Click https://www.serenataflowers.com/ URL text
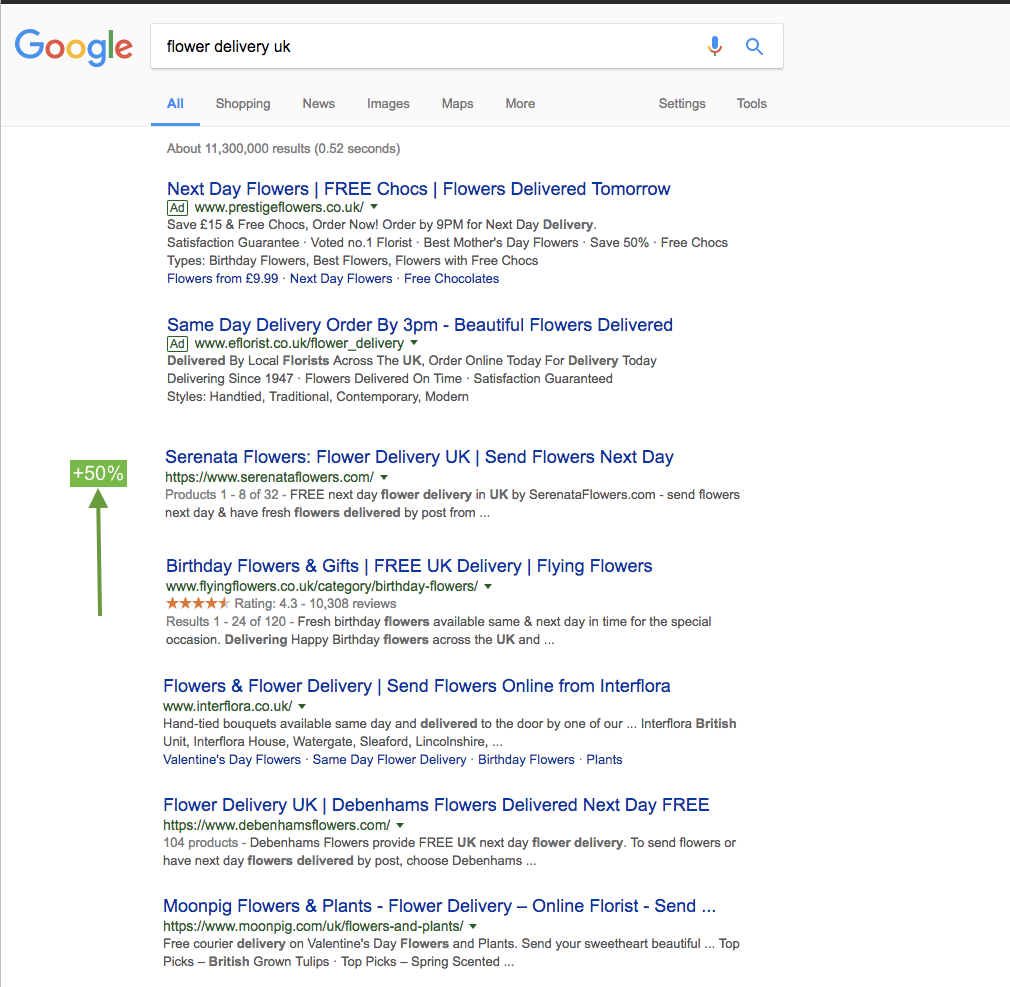Viewport: 1010px width, 987px height. click(x=269, y=477)
